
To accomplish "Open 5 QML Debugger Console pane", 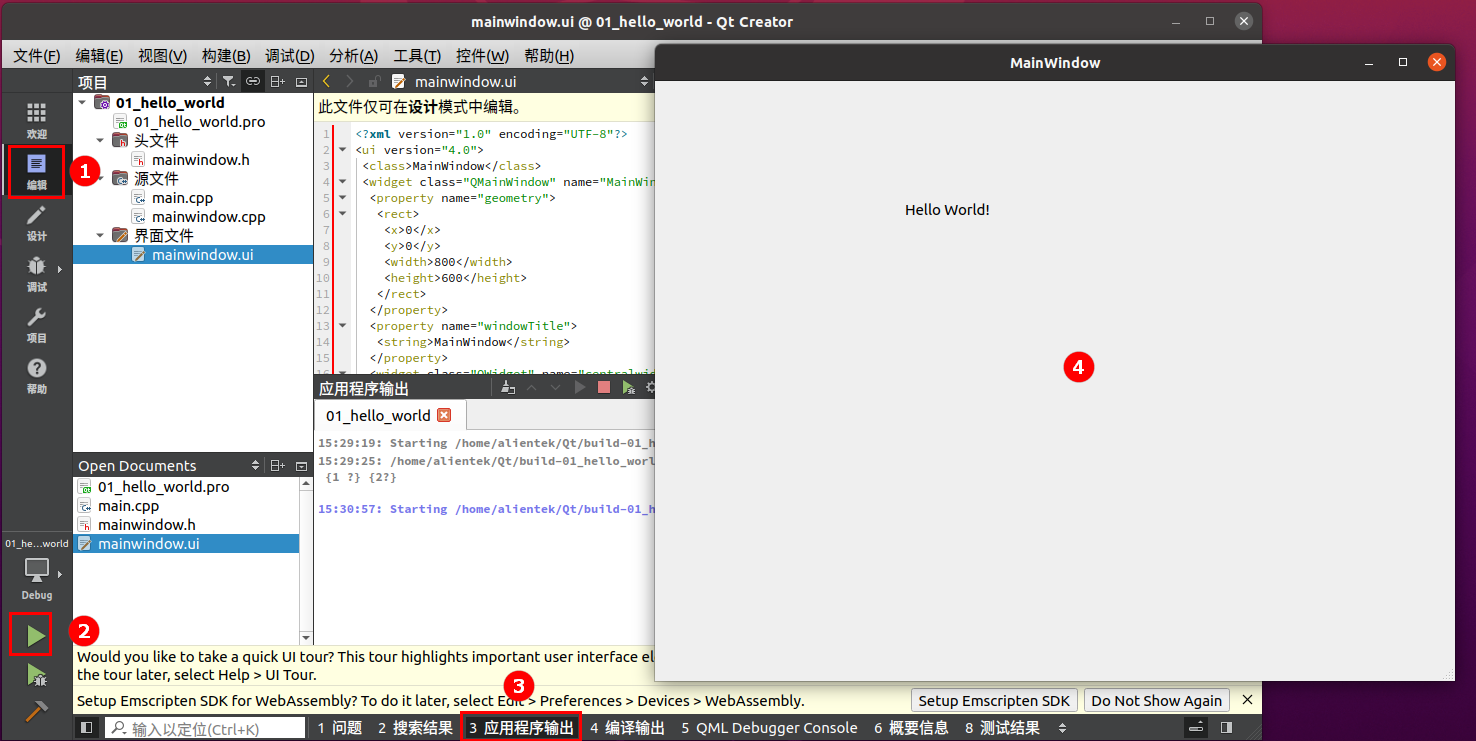I will tap(769, 728).
